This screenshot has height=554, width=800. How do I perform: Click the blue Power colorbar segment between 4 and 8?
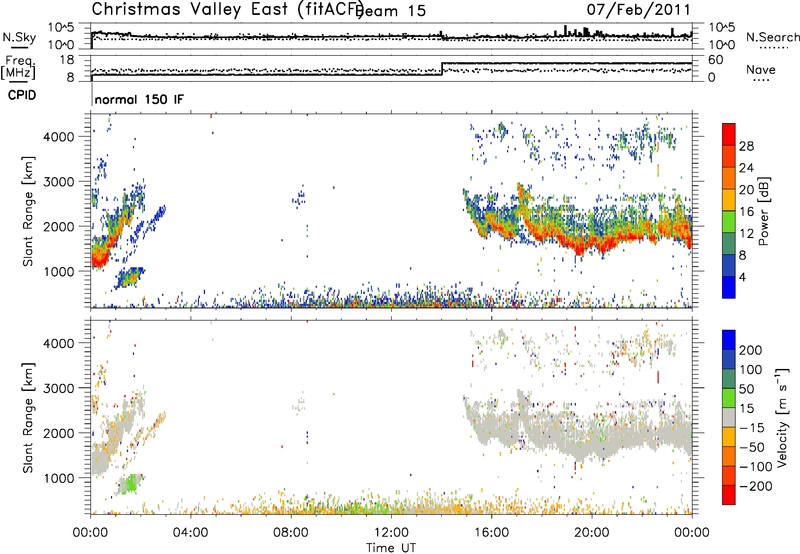tap(729, 266)
